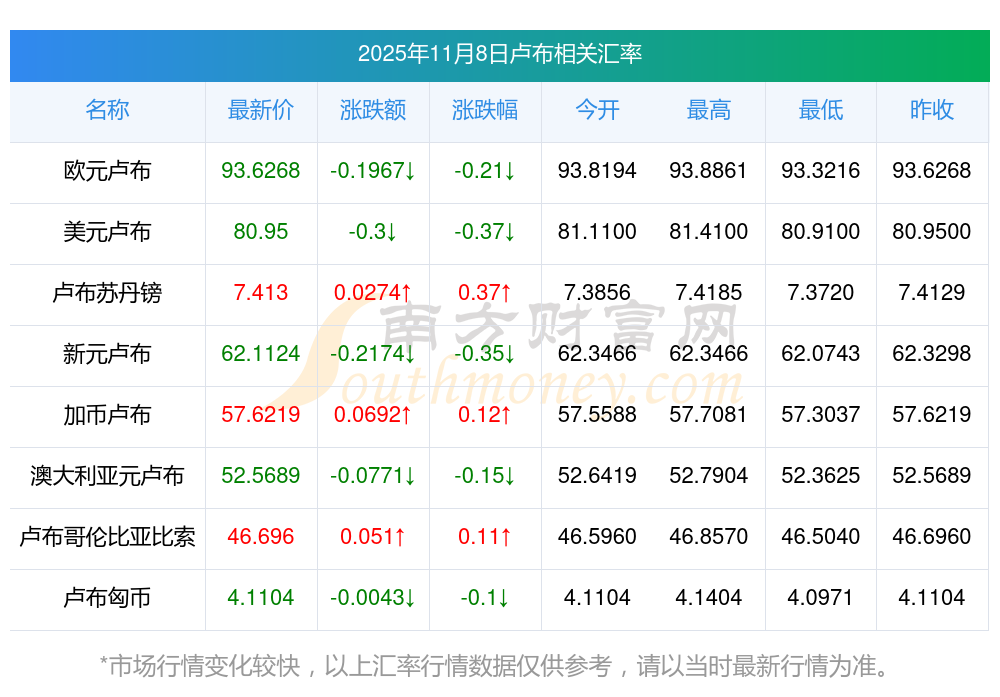Viewport: 1000px width, 697px height.
Task: Click the 新元卢布 currency name
Action: pyautogui.click(x=107, y=354)
